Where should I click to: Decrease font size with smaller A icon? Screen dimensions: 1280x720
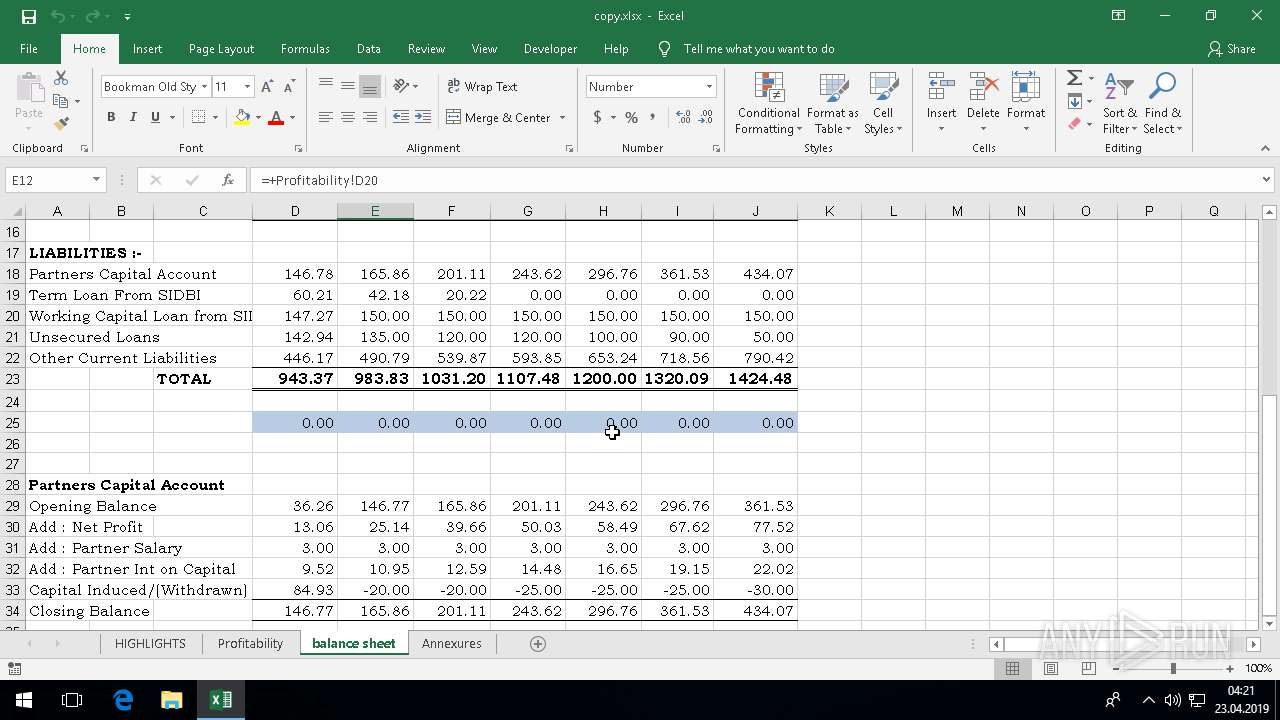(288, 87)
